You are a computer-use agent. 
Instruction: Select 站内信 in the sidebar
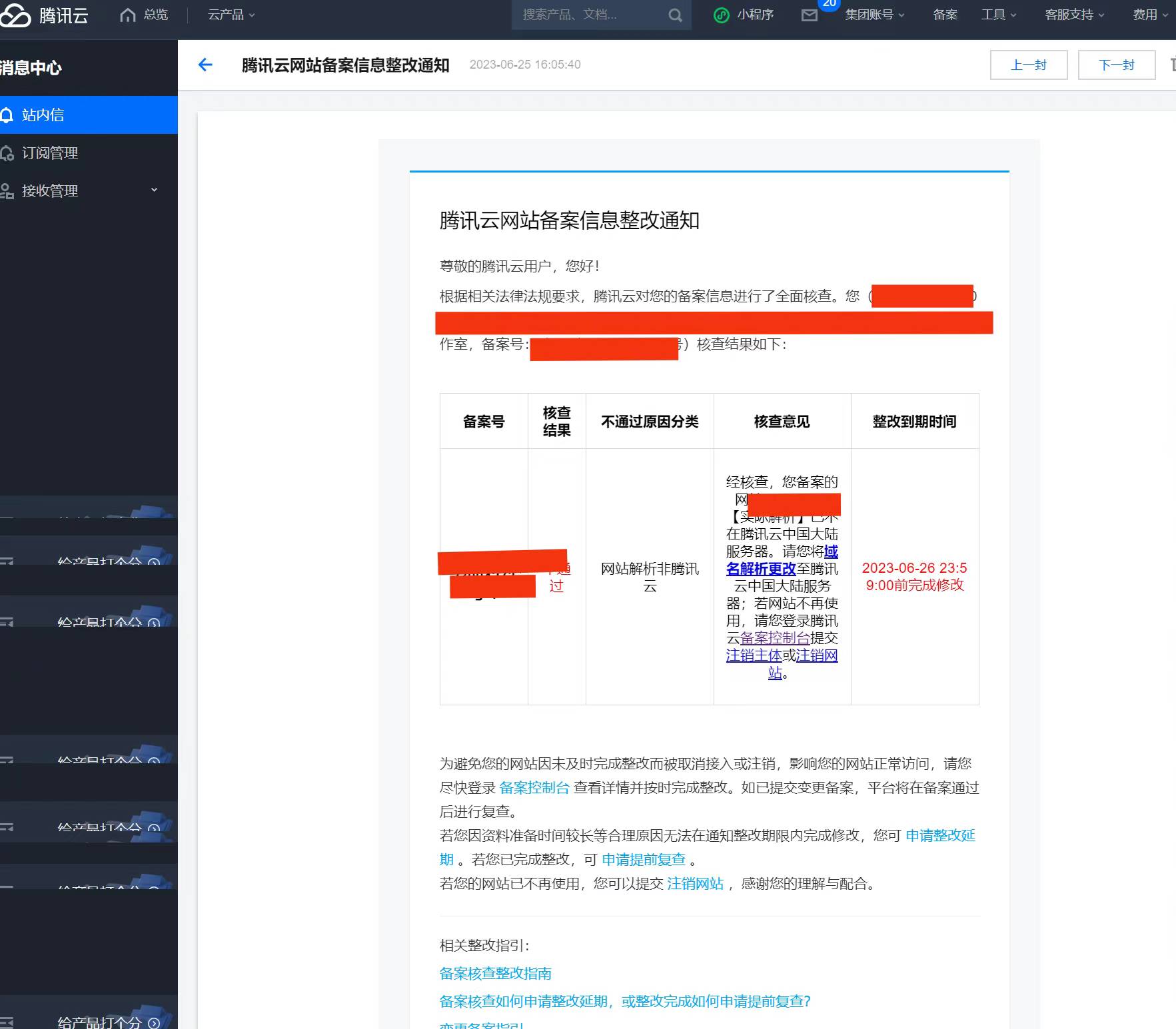pos(89,115)
